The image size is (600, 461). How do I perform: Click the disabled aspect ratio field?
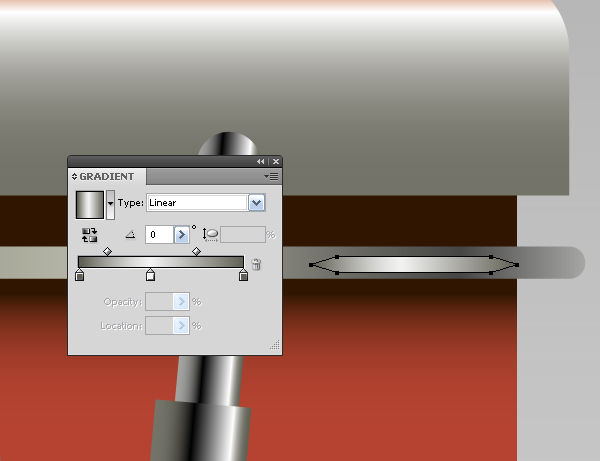pyautogui.click(x=243, y=235)
